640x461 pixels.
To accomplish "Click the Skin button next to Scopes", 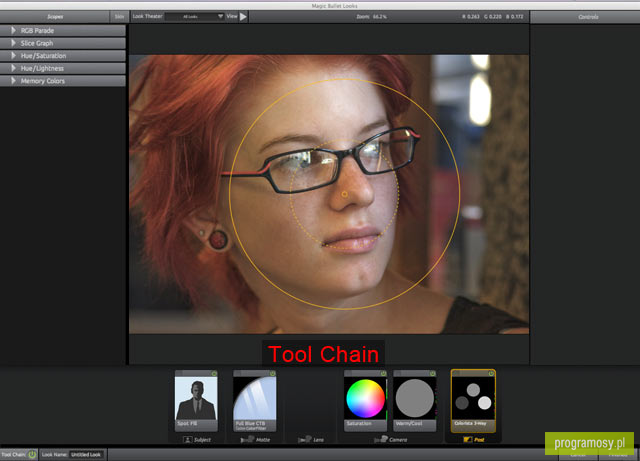I will click(x=119, y=17).
